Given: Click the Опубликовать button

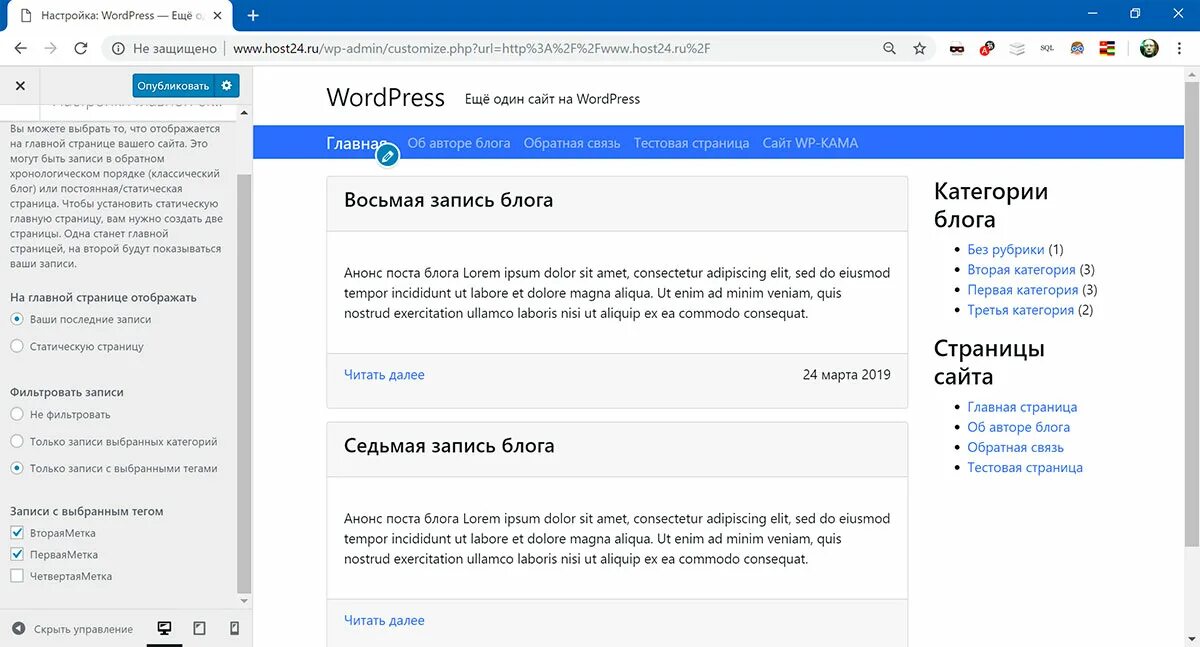Looking at the screenshot, I should coord(174,85).
